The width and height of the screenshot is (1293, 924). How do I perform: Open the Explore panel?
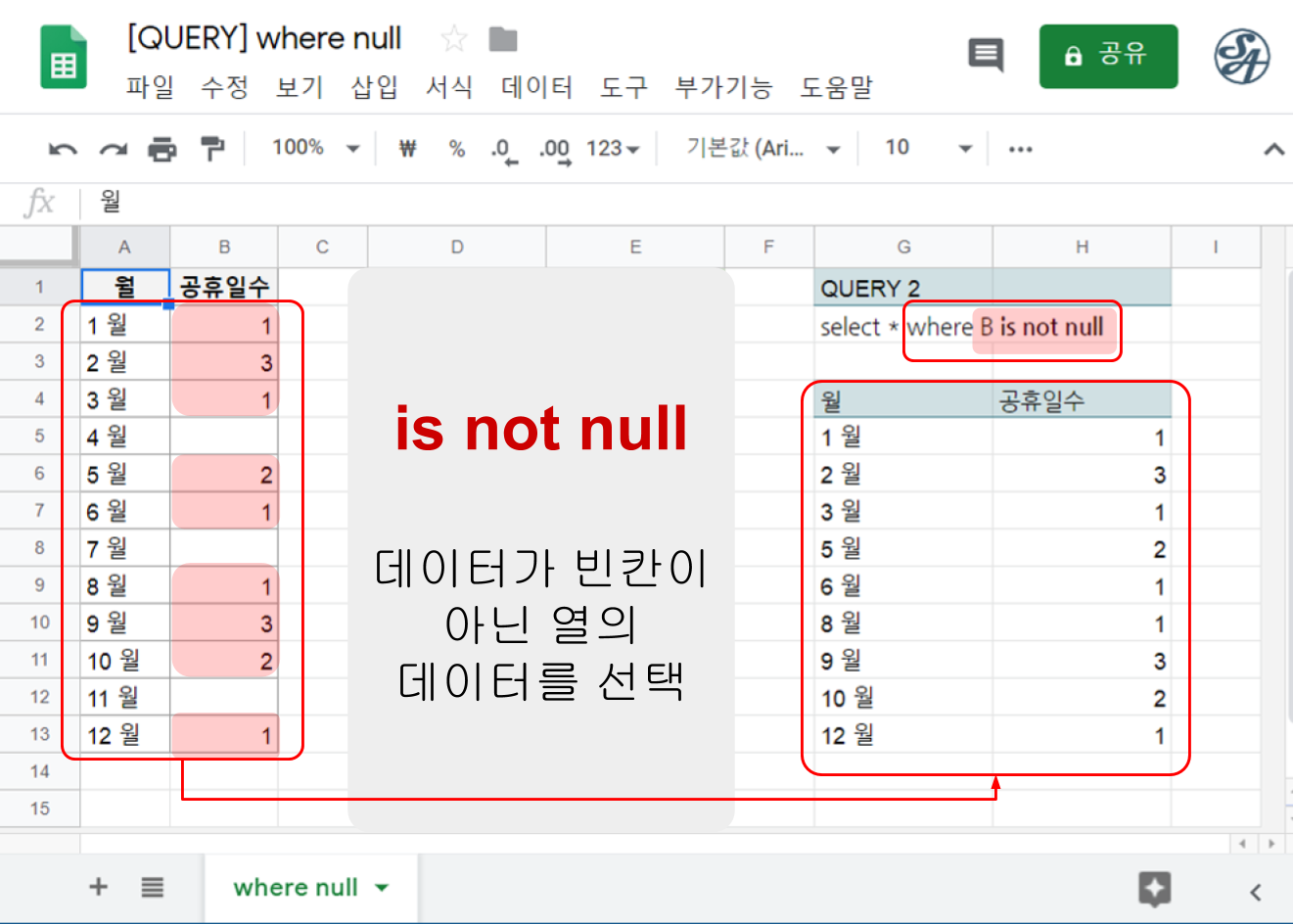point(1154,890)
